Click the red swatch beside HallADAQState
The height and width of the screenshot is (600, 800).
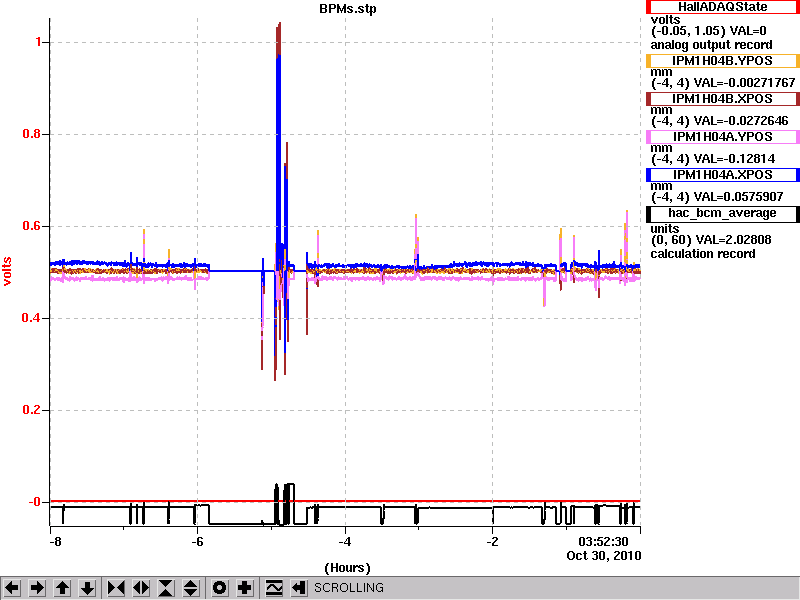[648, 7]
